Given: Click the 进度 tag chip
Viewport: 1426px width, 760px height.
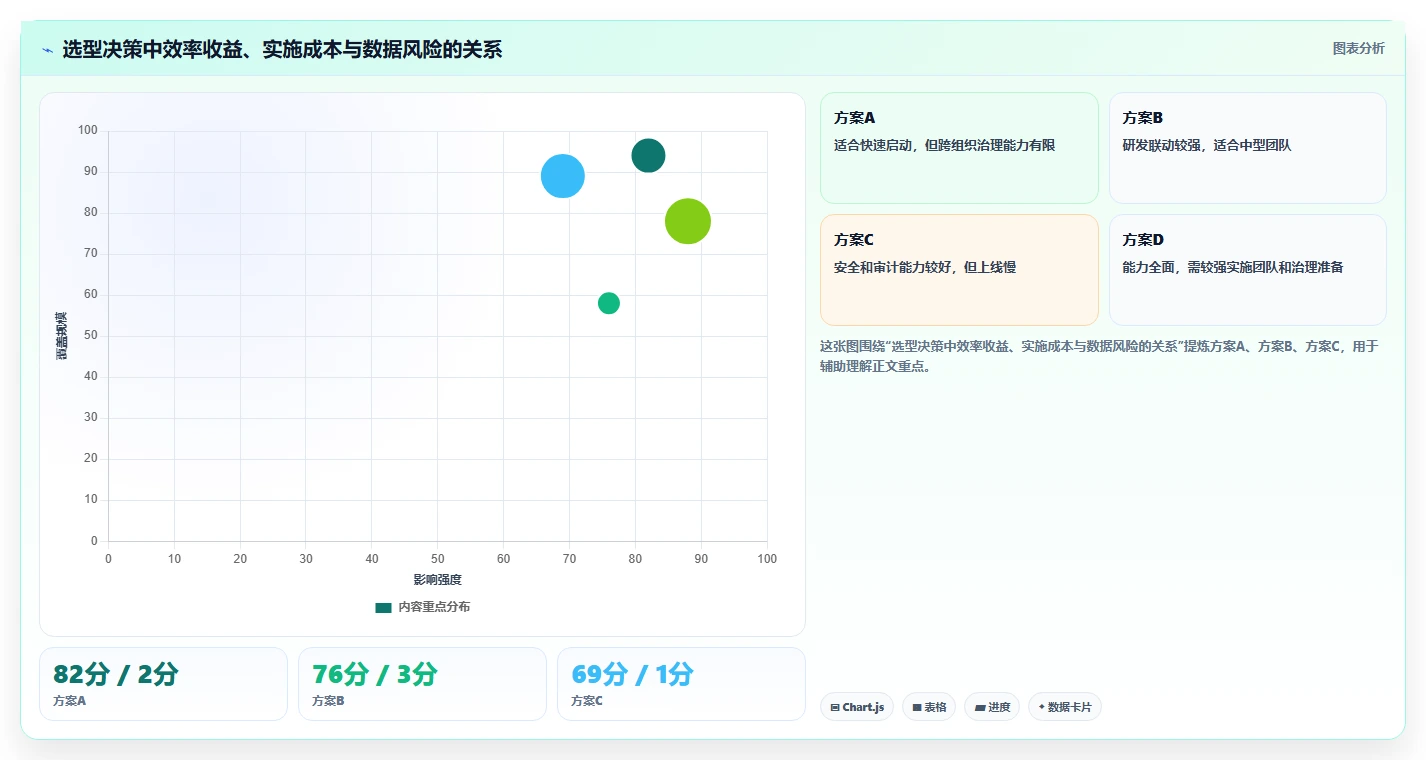Looking at the screenshot, I should tap(992, 707).
